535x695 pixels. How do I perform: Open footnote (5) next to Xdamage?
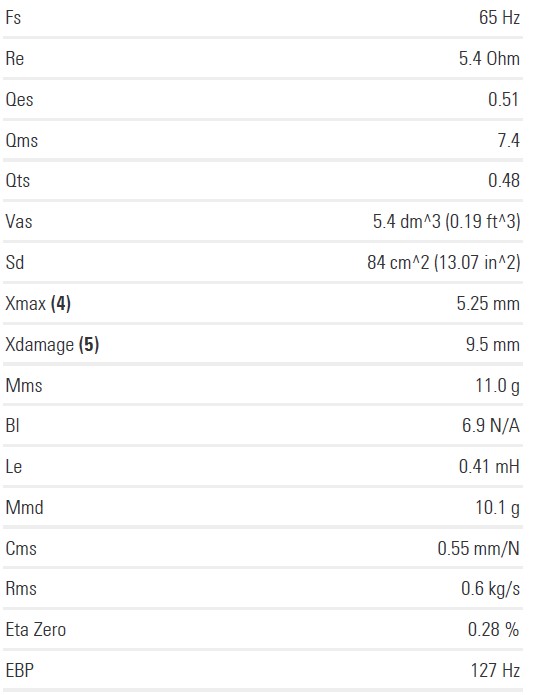[x=89, y=345]
